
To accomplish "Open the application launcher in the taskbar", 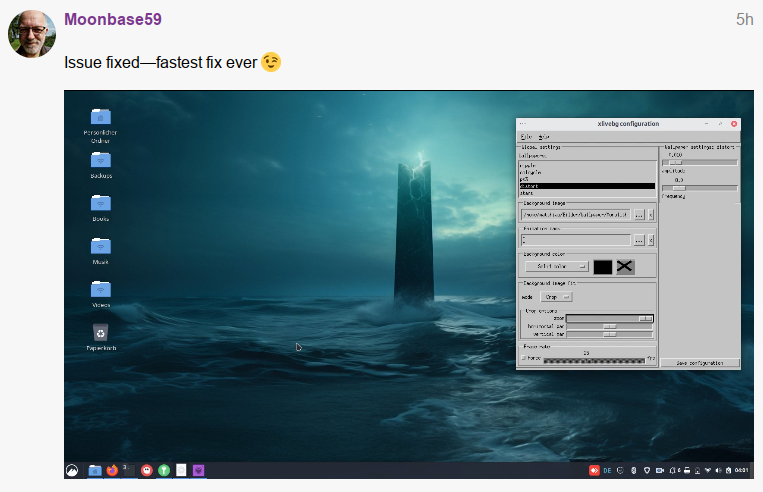I will [72, 470].
